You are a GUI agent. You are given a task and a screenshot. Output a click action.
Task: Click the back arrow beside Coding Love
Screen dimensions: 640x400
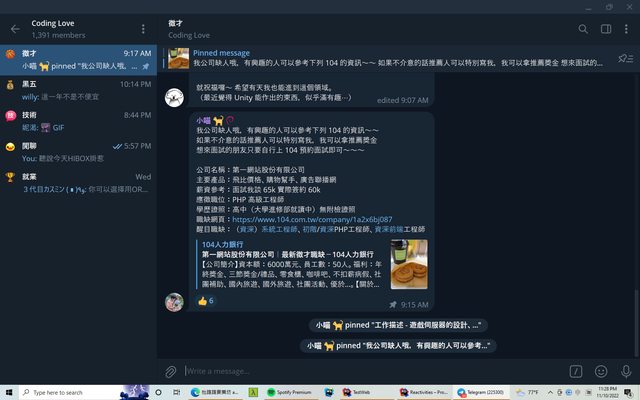pos(15,29)
